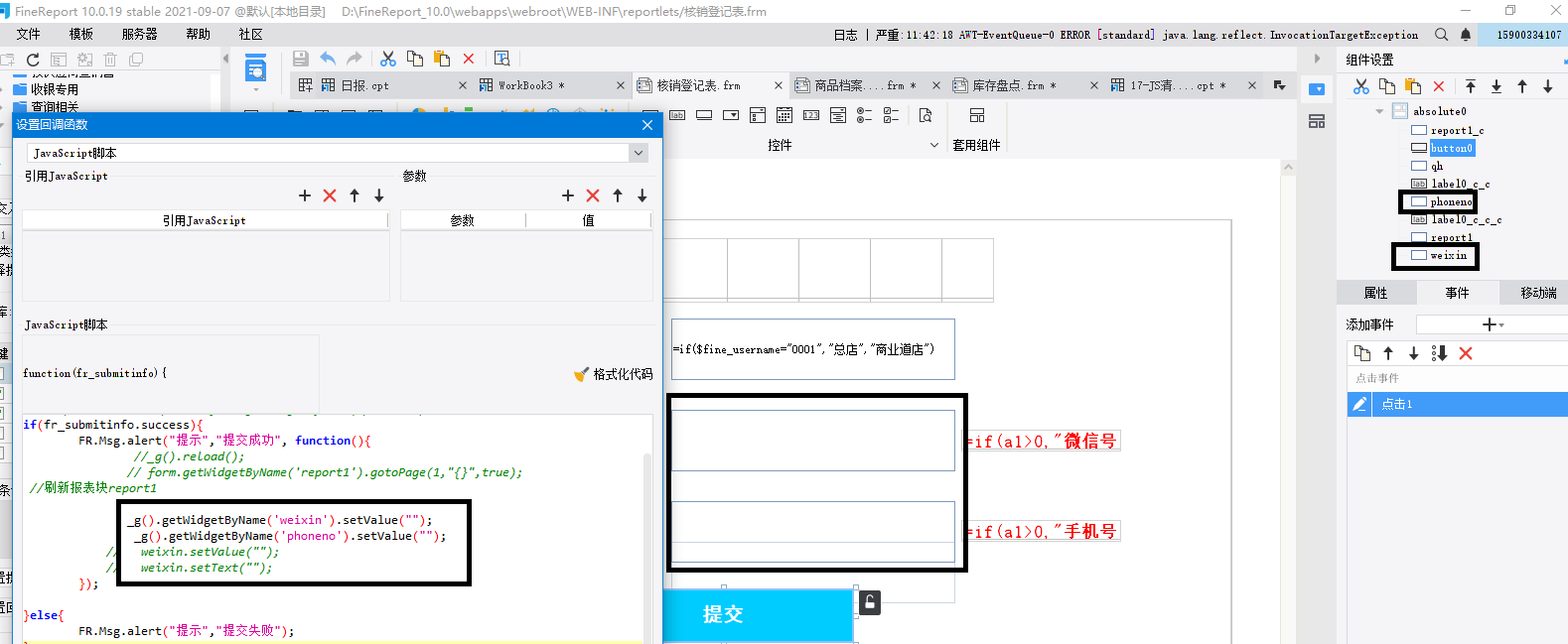Screen dimensions: 1568x644
Task: Expand the 控件 toolbar dropdown chevron
Action: coord(933,145)
